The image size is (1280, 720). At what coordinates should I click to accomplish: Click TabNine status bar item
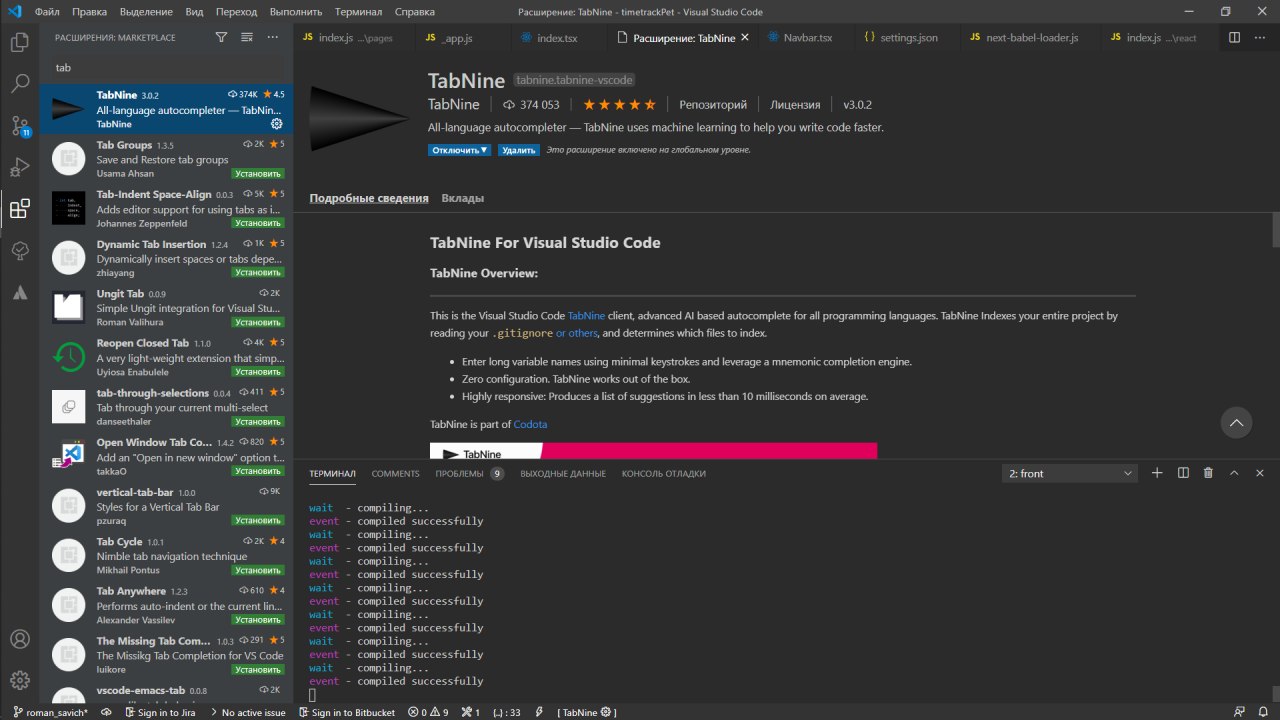[x=587, y=712]
